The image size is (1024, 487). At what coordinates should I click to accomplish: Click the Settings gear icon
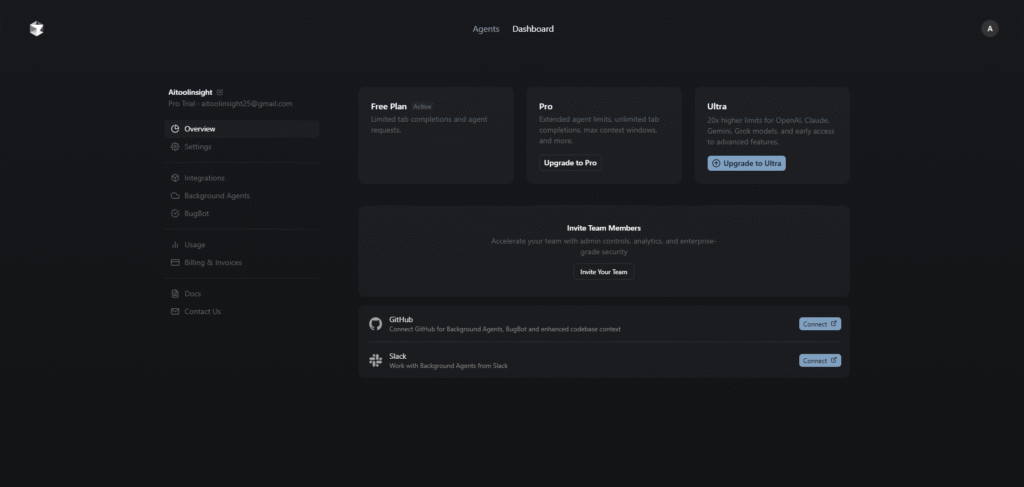[175, 147]
